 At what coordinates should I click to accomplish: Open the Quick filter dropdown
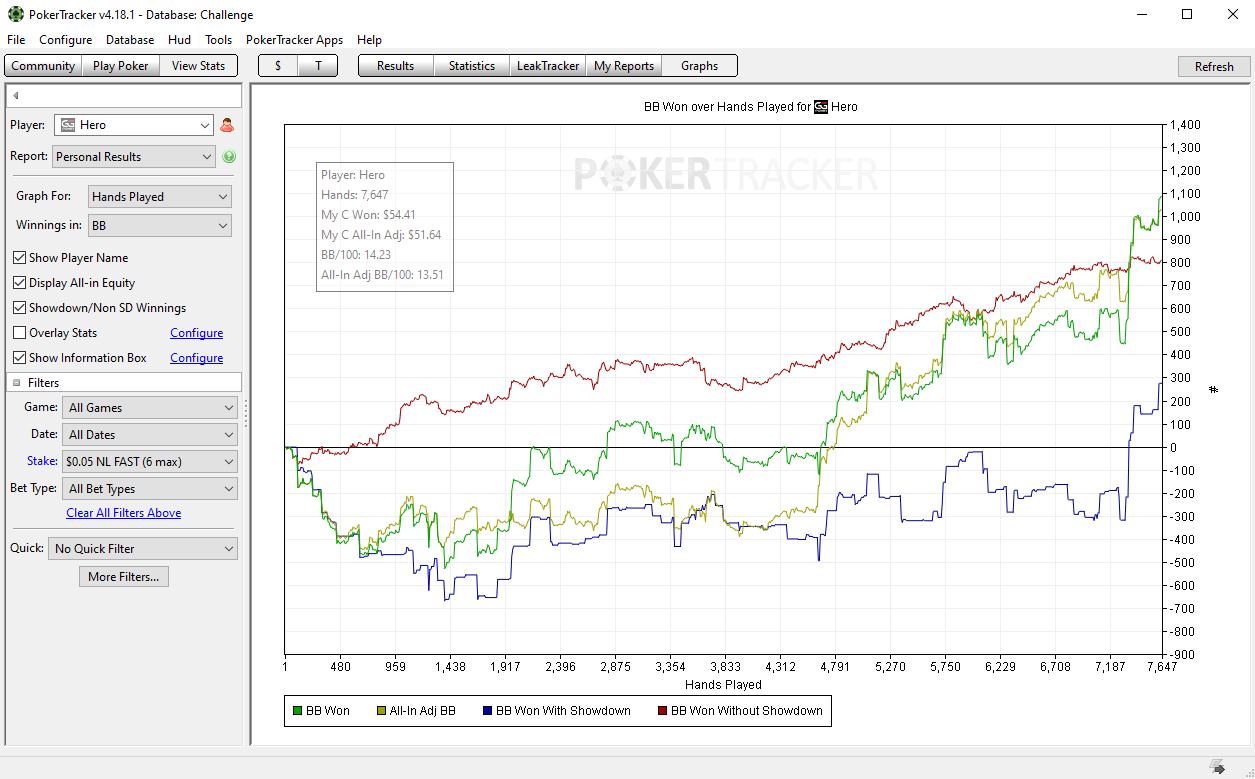tap(143, 549)
